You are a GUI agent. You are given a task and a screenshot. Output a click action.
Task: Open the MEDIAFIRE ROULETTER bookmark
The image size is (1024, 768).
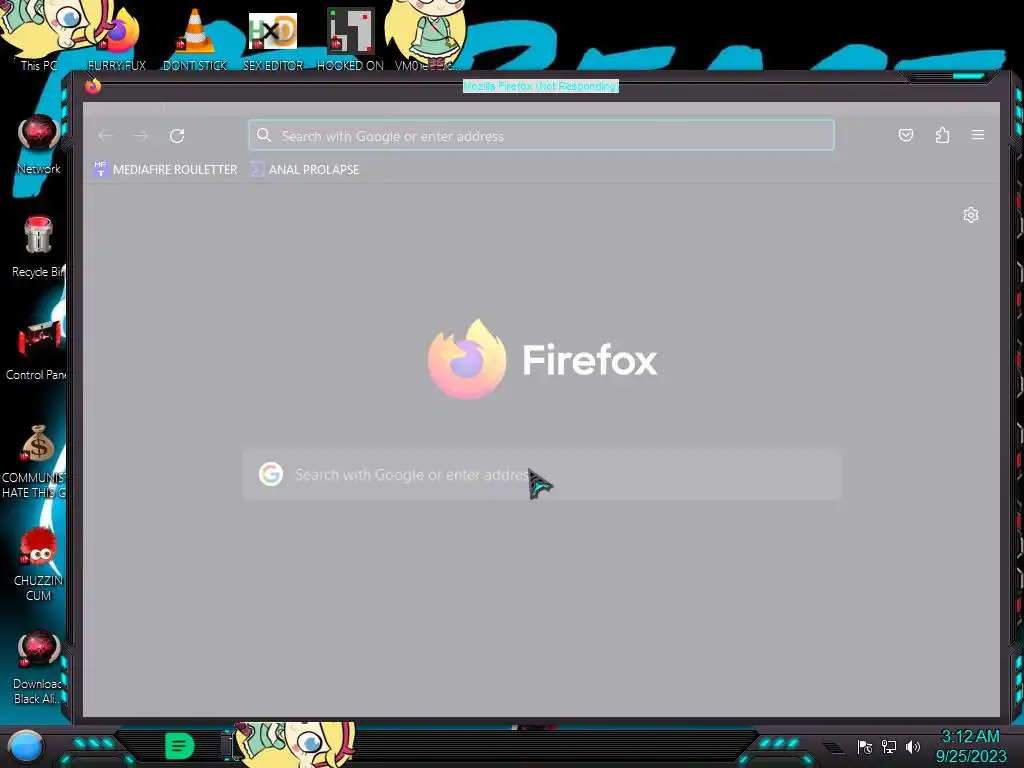point(165,170)
